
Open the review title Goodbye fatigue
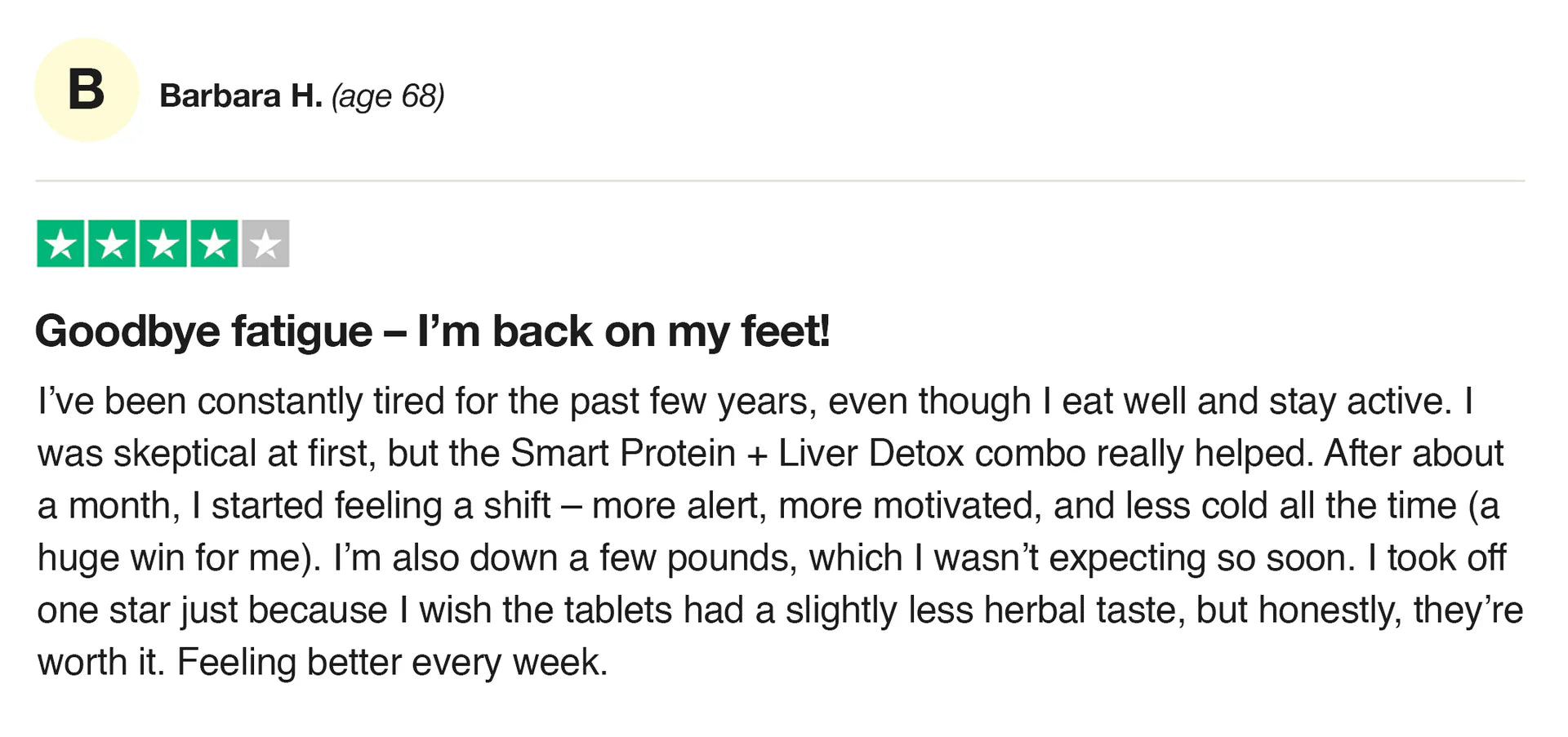(204, 332)
